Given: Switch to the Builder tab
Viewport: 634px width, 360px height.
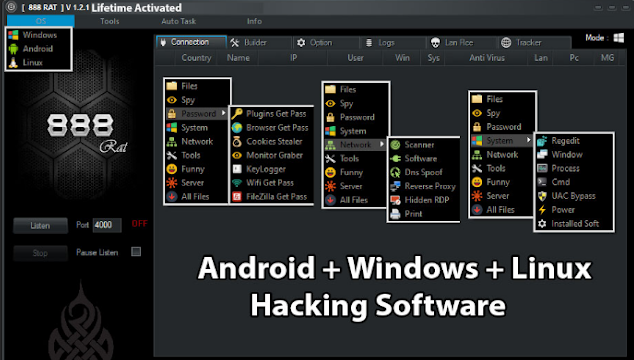Looking at the screenshot, I should click(259, 42).
